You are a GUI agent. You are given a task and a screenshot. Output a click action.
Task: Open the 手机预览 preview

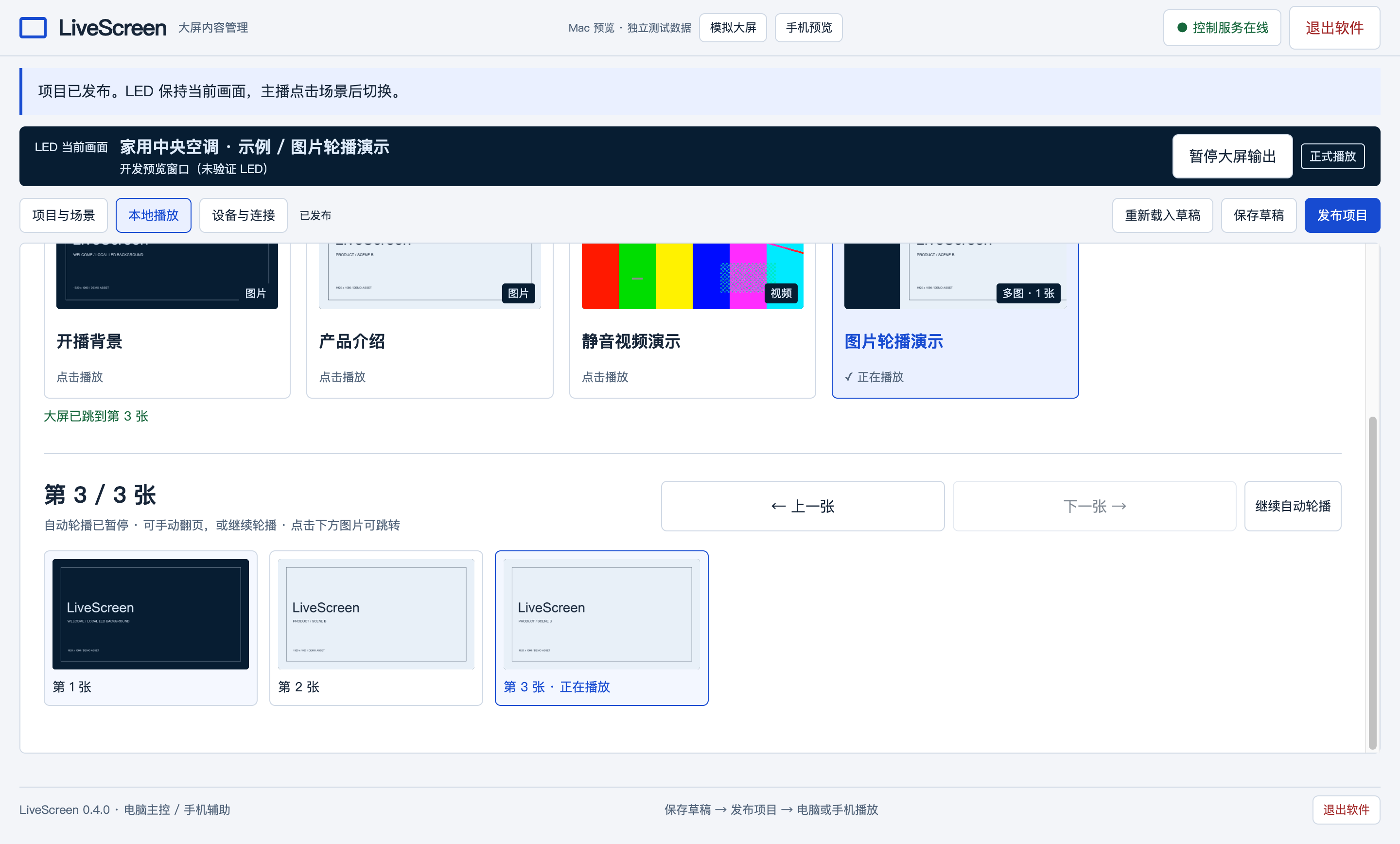[808, 27]
